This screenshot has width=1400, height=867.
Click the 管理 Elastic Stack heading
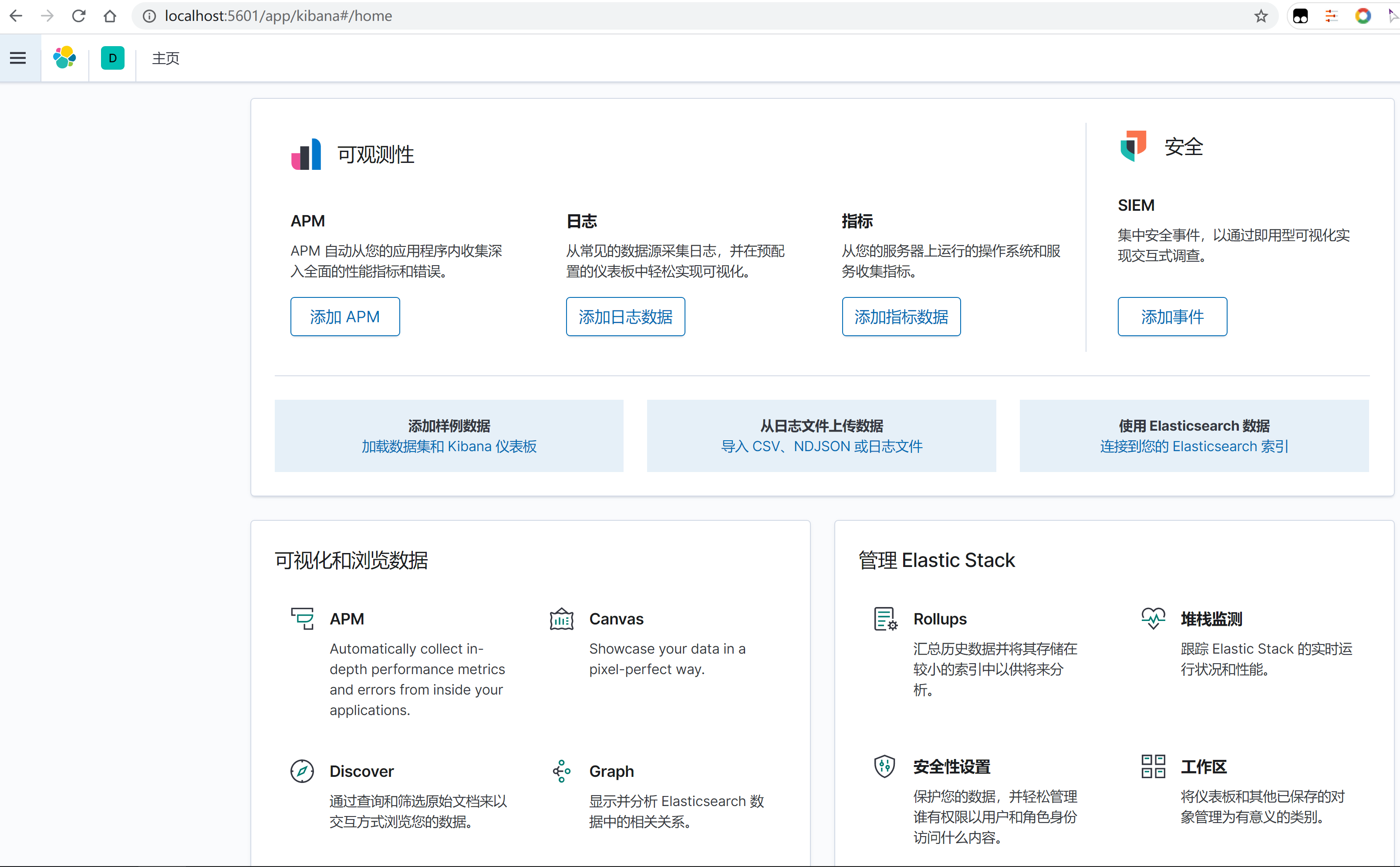click(937, 560)
